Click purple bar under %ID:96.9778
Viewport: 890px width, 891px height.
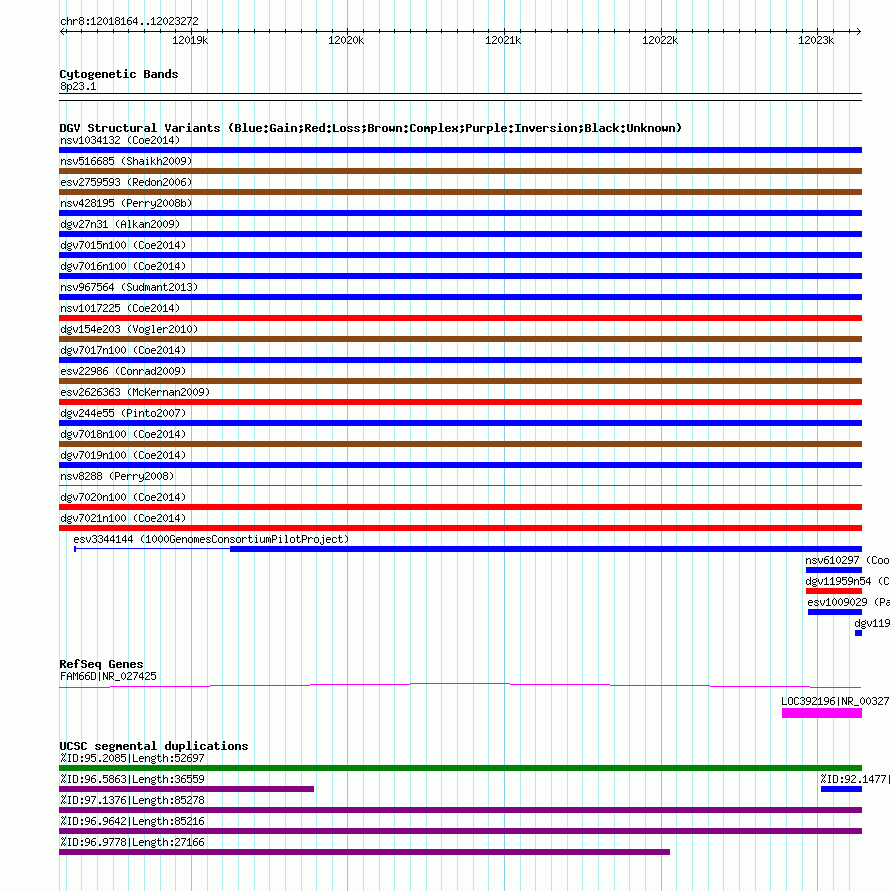pos(364,852)
